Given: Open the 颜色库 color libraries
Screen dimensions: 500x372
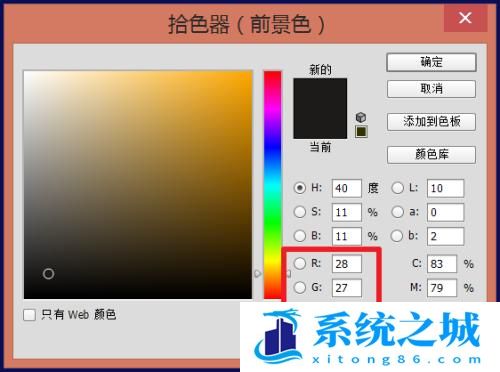Looking at the screenshot, I should tap(431, 154).
